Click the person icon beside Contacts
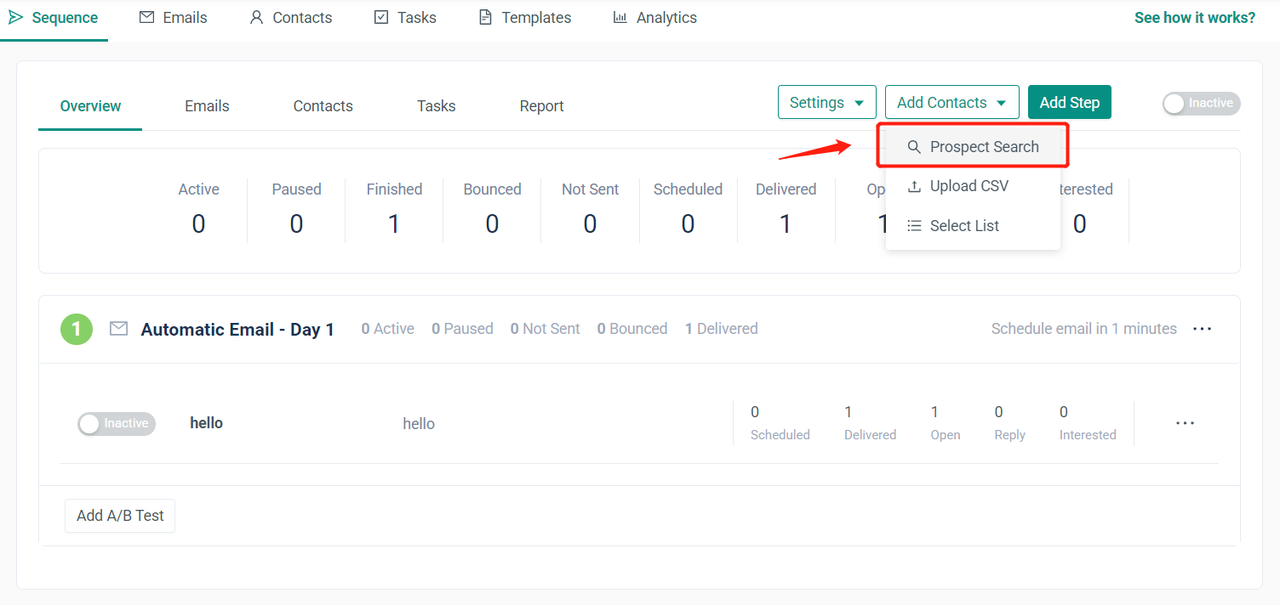Viewport: 1280px width, 605px height. [x=257, y=17]
